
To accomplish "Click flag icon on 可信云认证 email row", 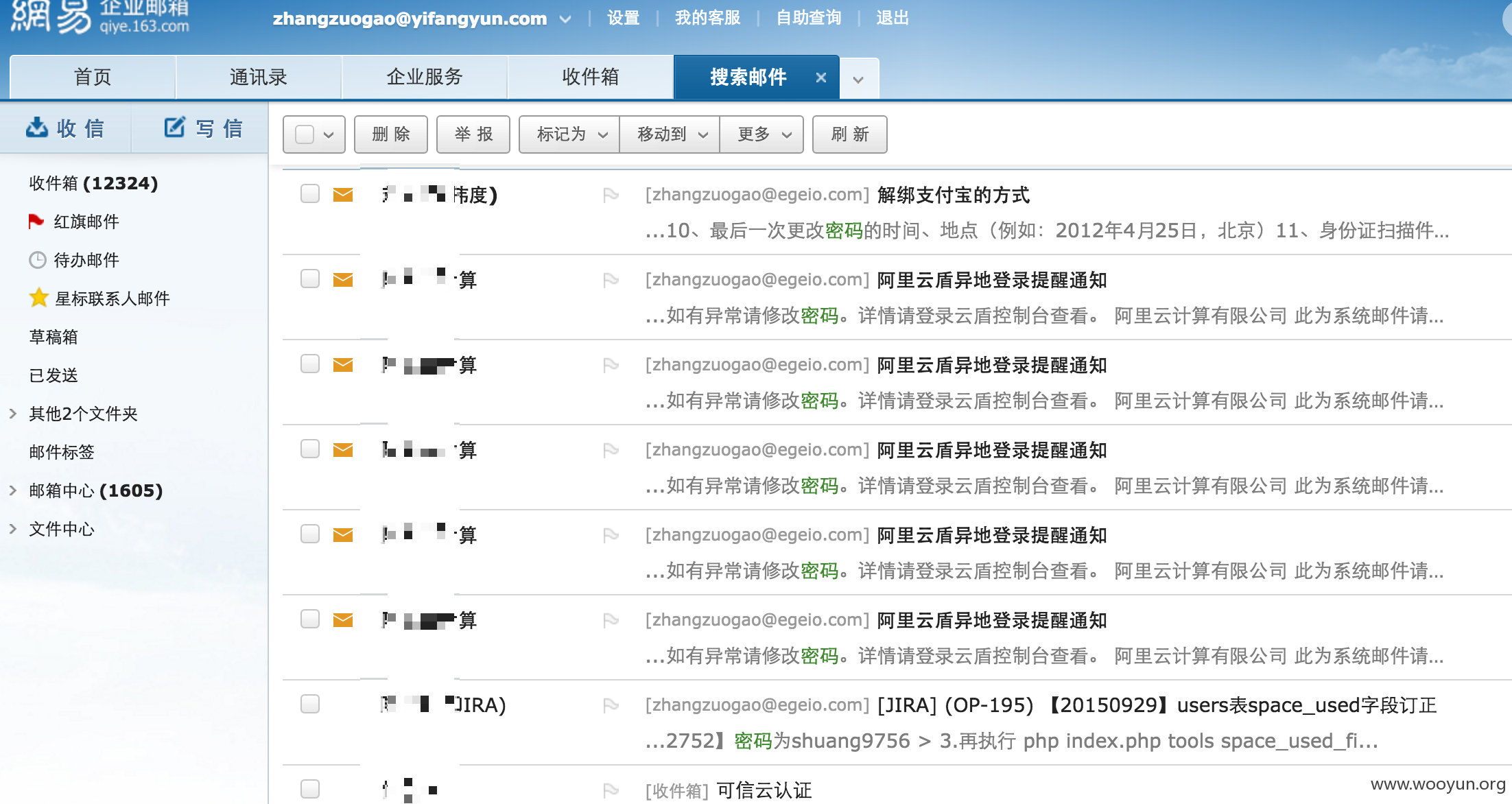I will click(x=611, y=790).
